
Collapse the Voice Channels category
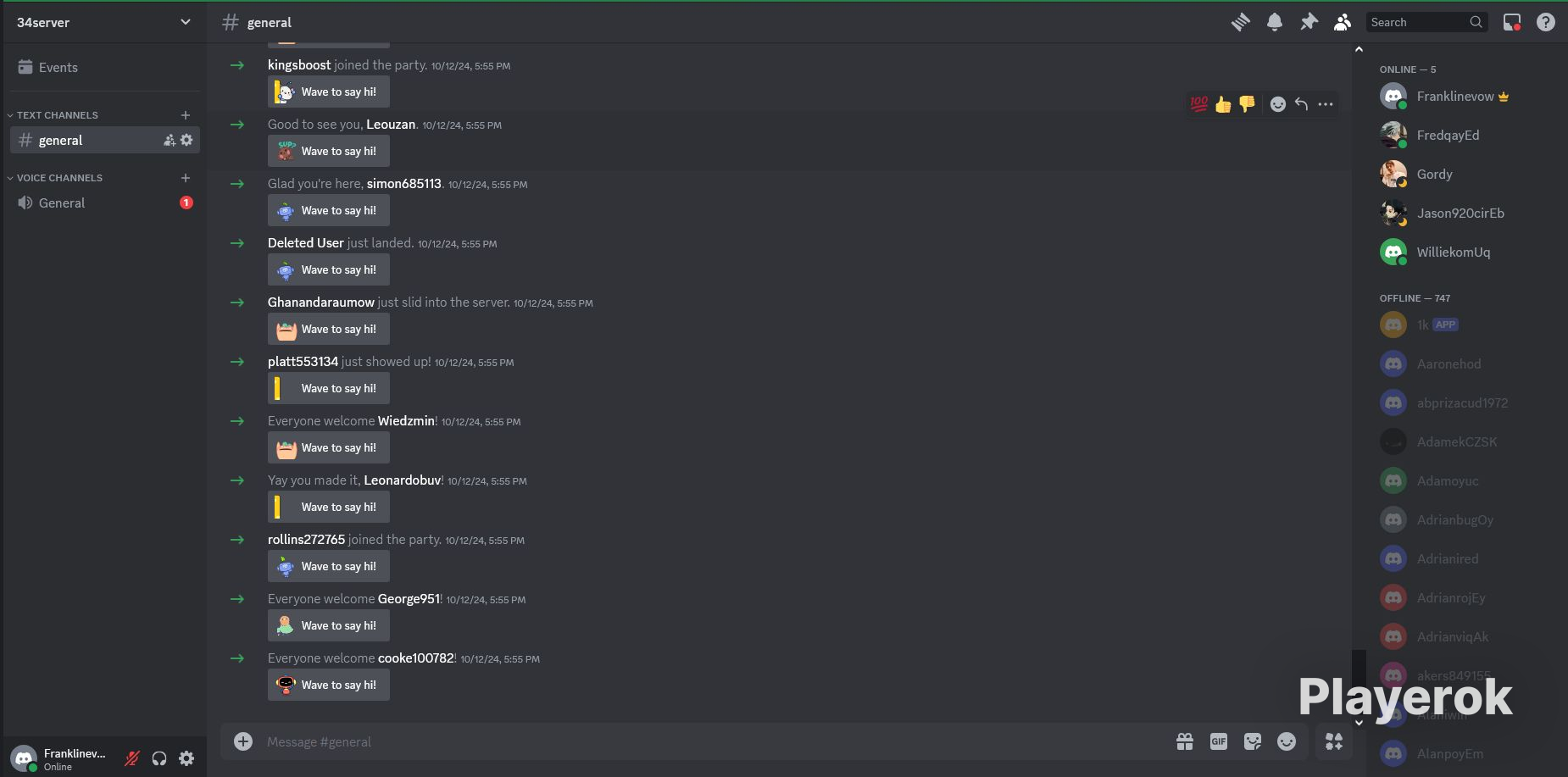point(59,178)
